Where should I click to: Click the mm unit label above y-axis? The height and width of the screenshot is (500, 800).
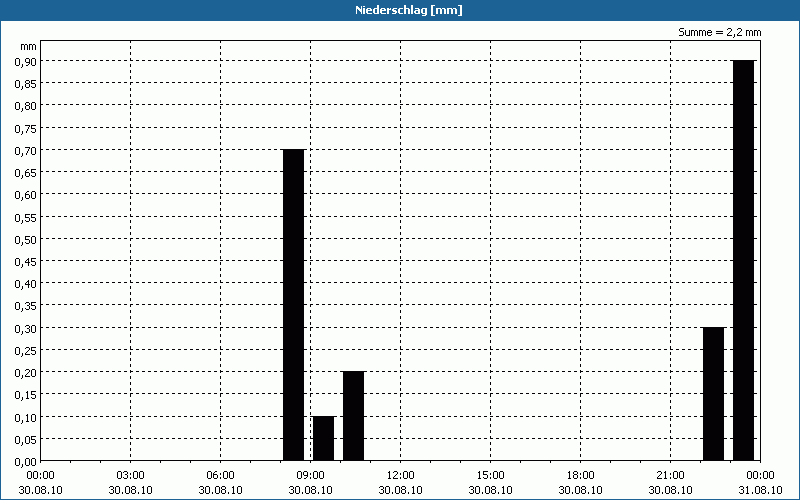tap(28, 46)
